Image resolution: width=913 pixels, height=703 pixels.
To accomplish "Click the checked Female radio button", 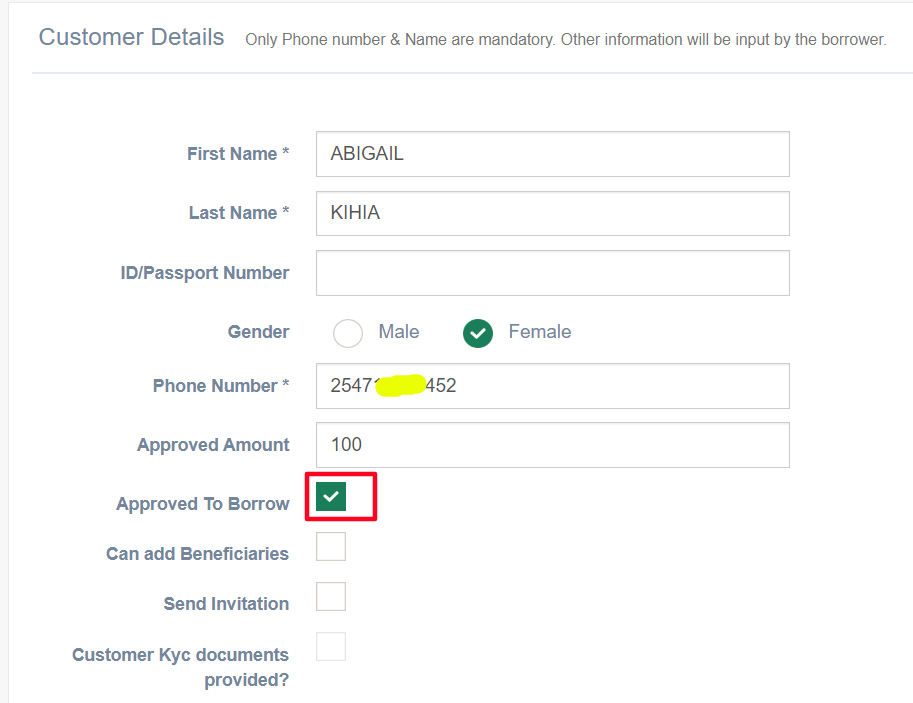I will coord(478,333).
